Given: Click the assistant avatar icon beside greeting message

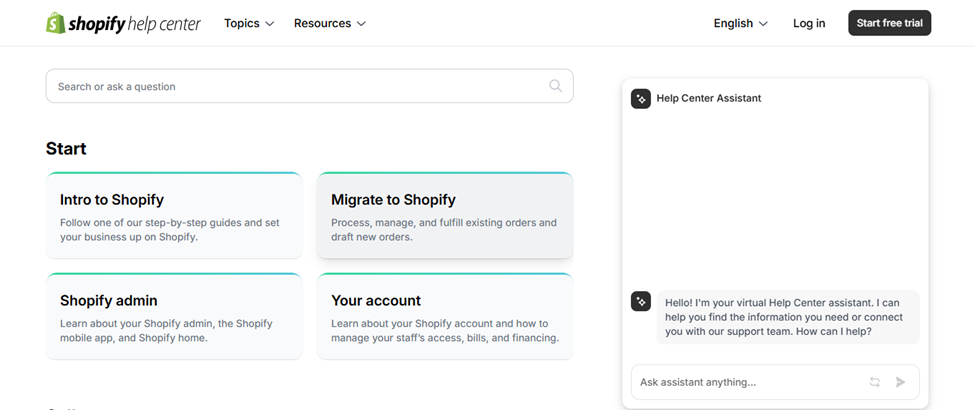Looking at the screenshot, I should (x=641, y=301).
